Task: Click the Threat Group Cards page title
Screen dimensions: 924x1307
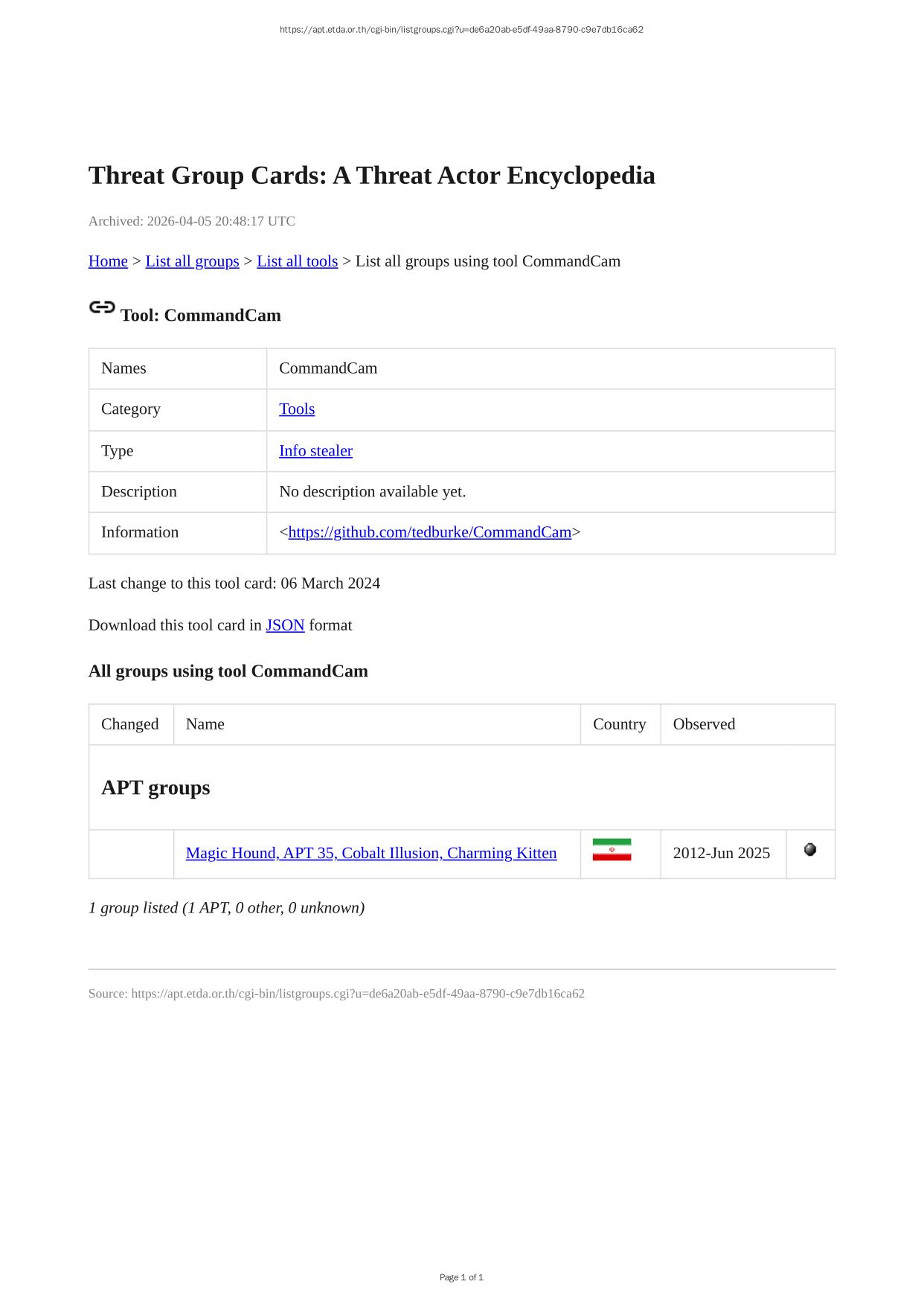Action: pos(371,176)
